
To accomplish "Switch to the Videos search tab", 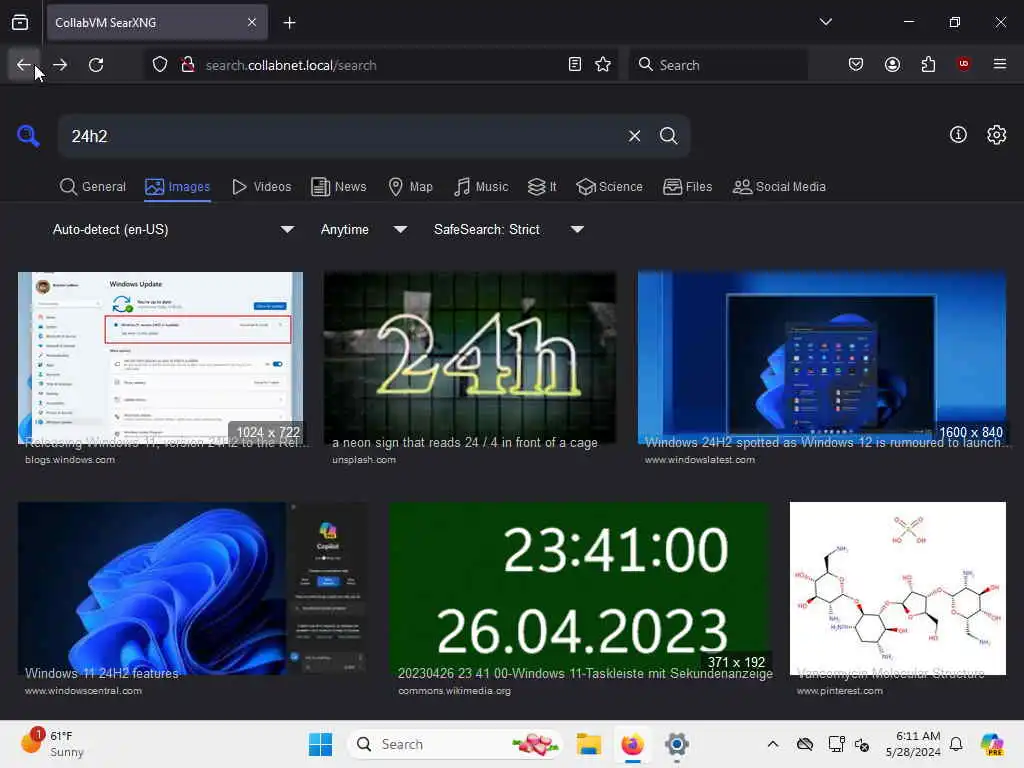I will point(262,187).
